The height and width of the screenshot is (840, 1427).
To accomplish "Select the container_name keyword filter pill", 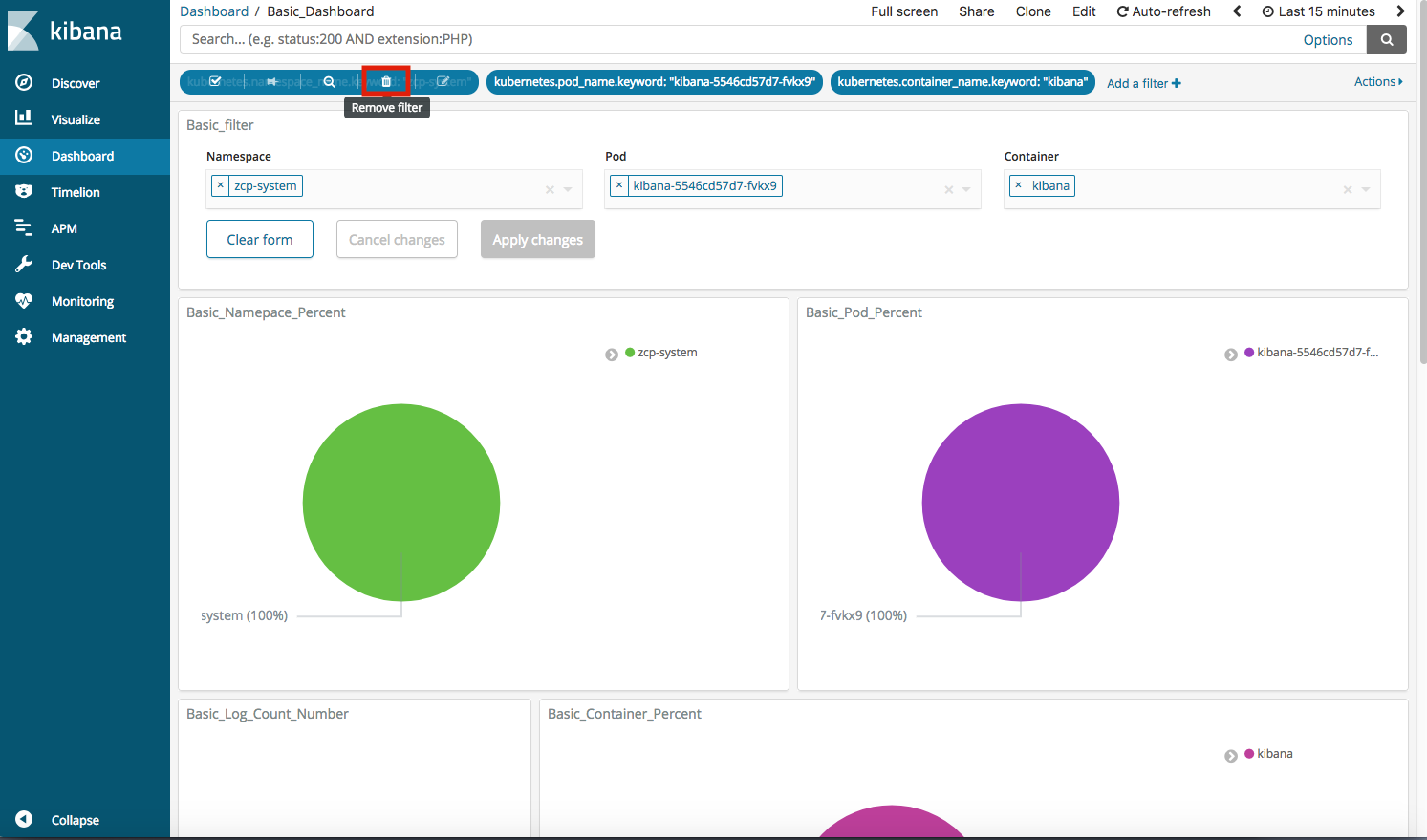I will click(x=962, y=81).
